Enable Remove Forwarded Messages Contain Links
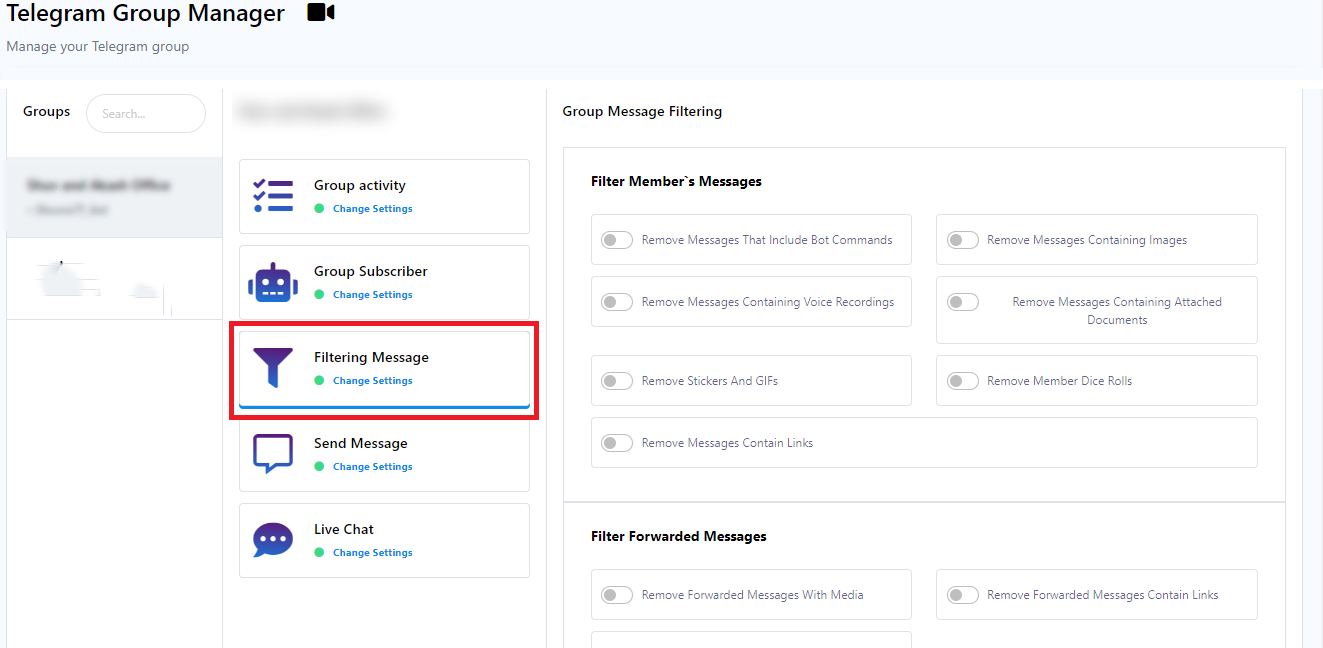 click(963, 595)
